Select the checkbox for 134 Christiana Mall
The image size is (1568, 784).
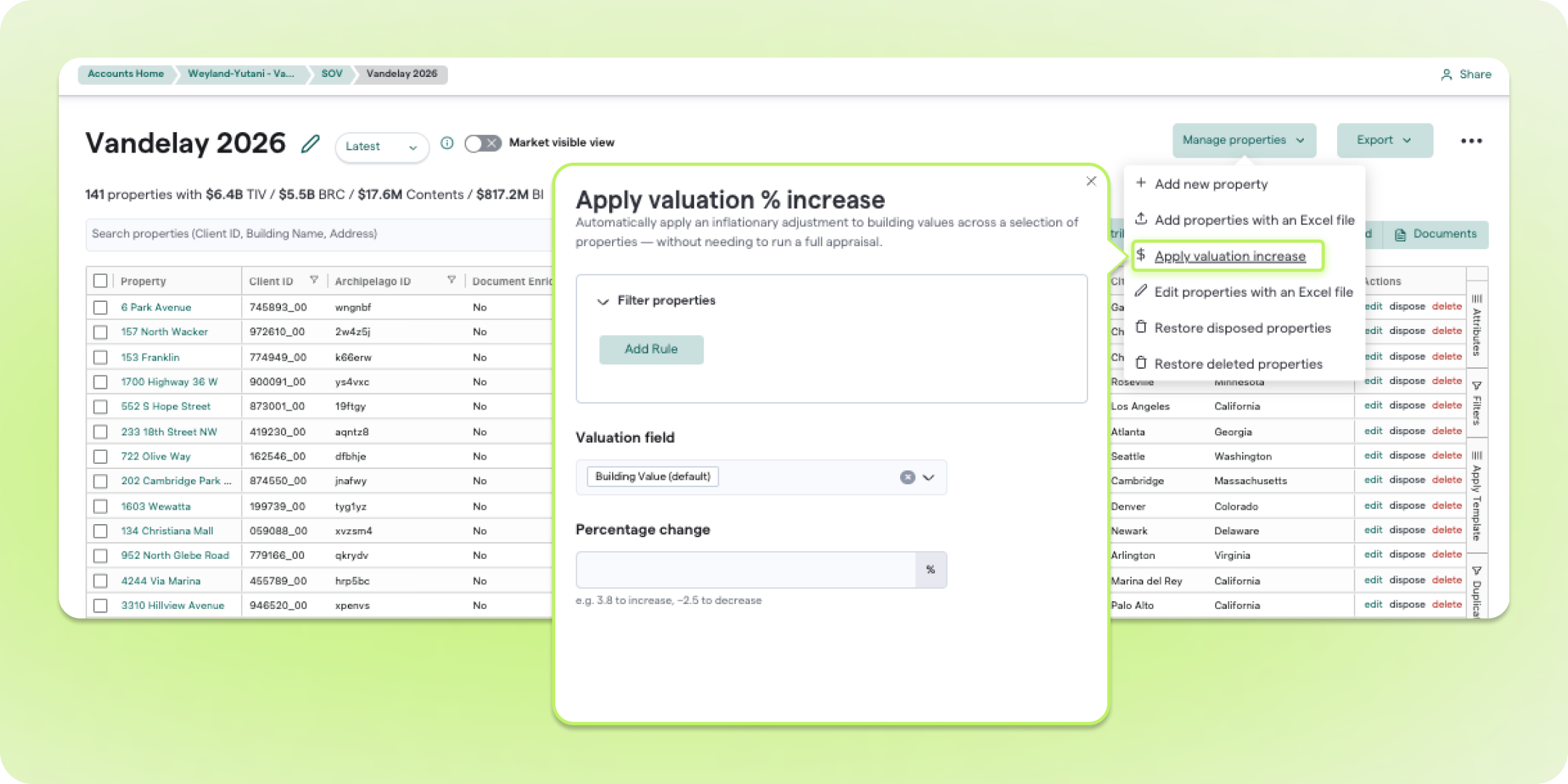pos(100,531)
